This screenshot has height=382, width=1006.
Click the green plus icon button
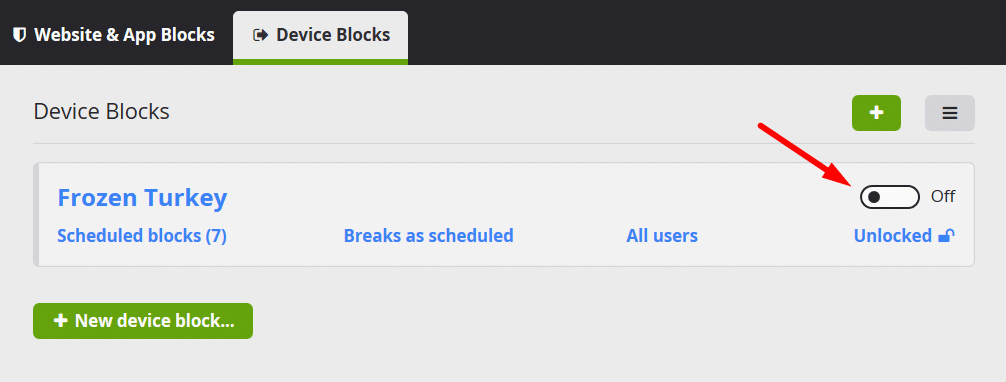(876, 113)
